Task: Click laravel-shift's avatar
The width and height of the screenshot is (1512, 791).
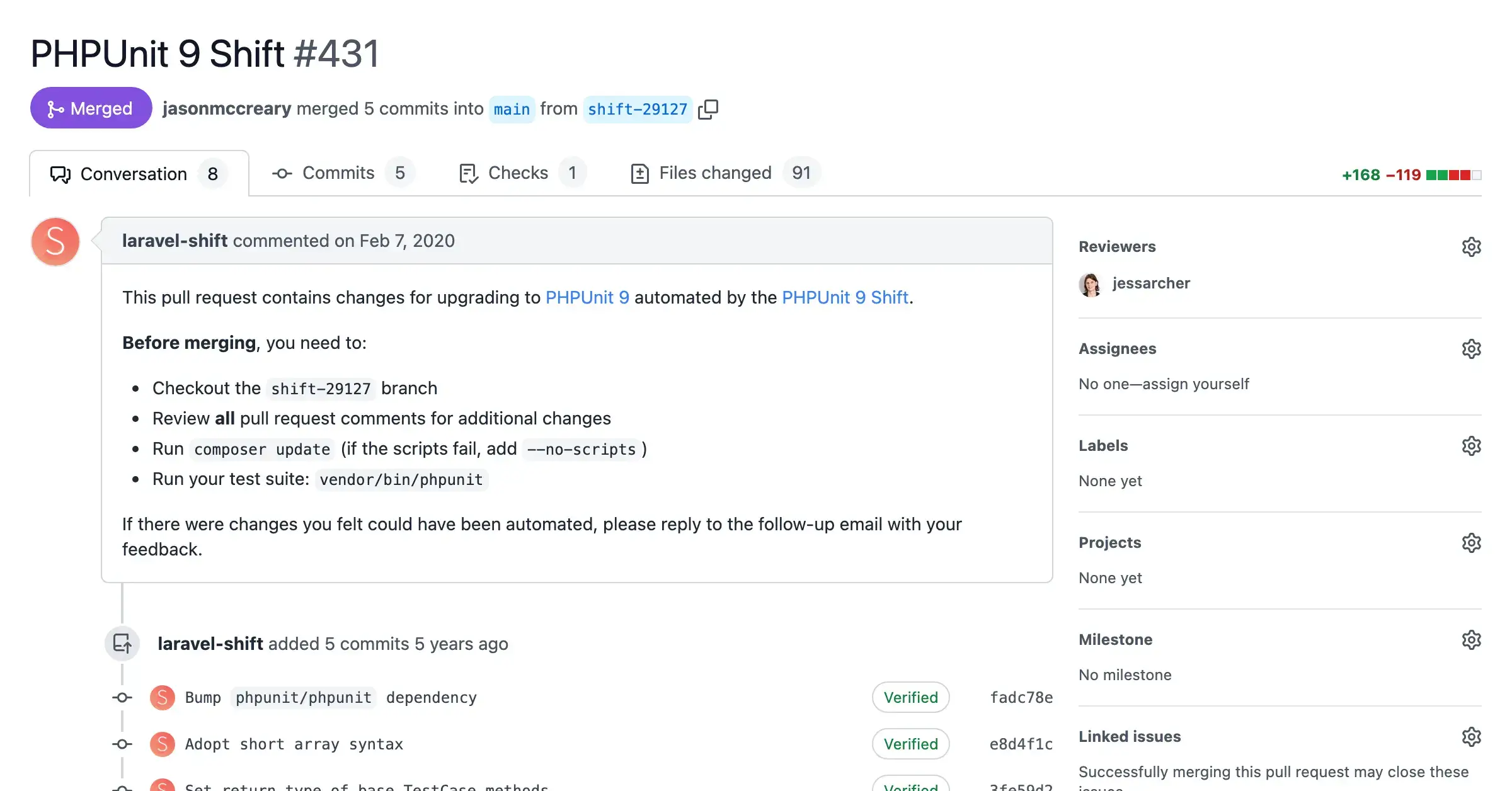Action: (x=55, y=241)
